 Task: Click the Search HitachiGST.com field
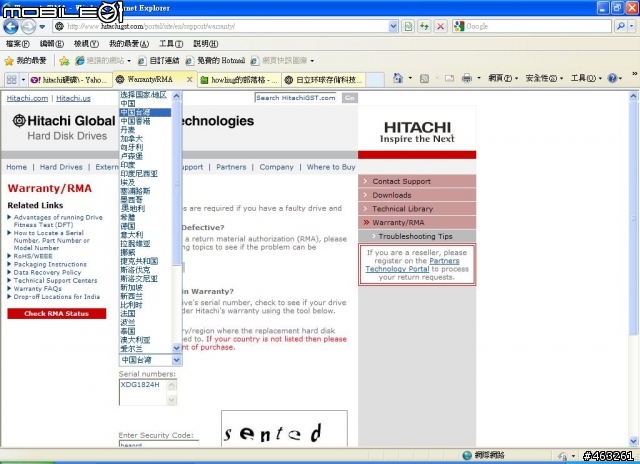pos(296,98)
